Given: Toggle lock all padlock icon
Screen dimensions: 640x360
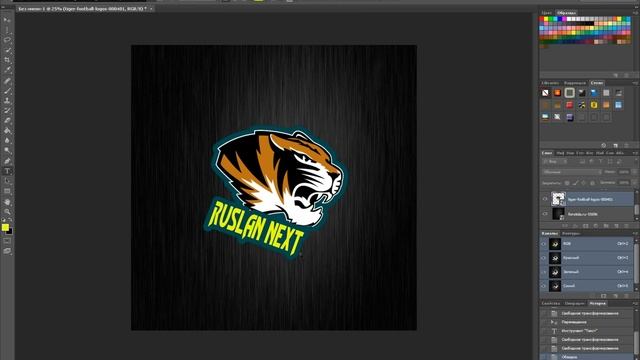Looking at the screenshot, I should coord(592,183).
